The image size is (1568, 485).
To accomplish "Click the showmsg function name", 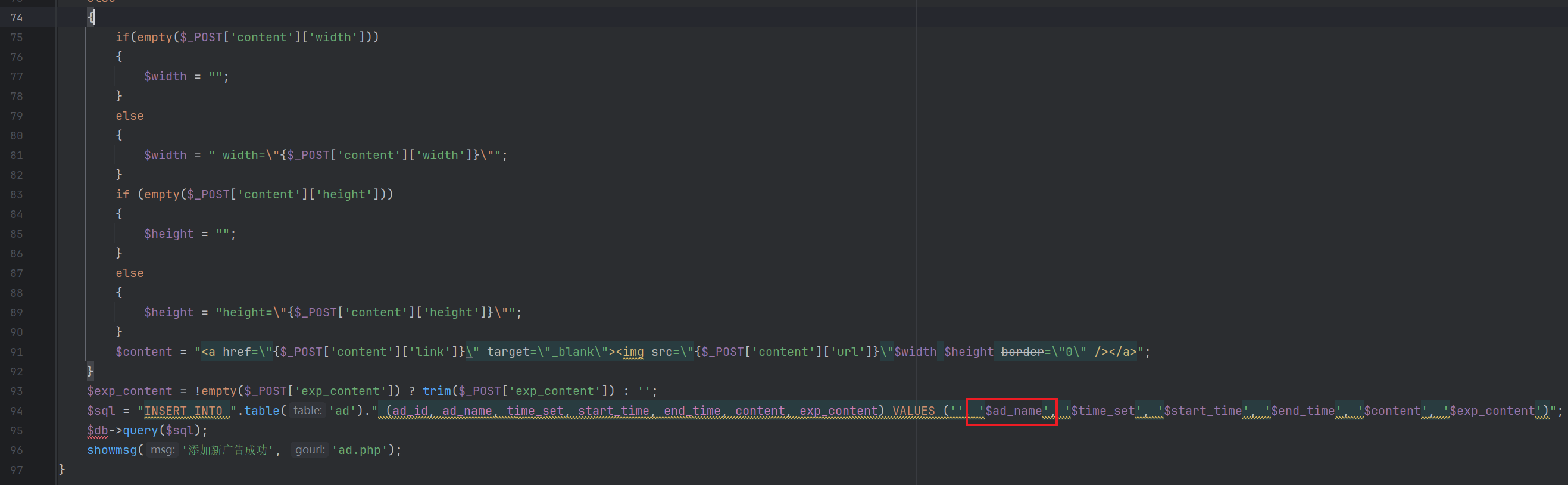I will click(111, 450).
